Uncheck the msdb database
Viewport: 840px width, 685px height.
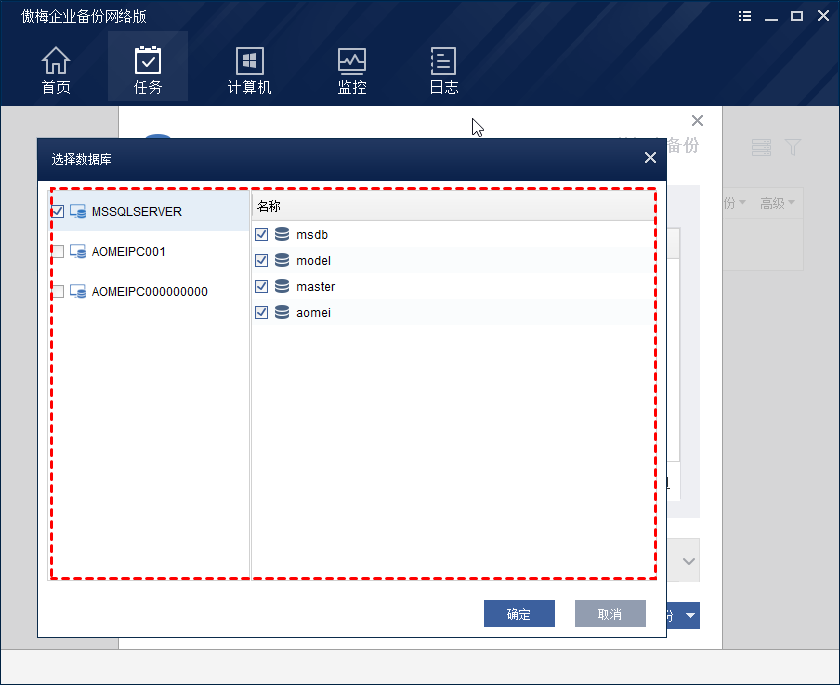pyautogui.click(x=262, y=234)
